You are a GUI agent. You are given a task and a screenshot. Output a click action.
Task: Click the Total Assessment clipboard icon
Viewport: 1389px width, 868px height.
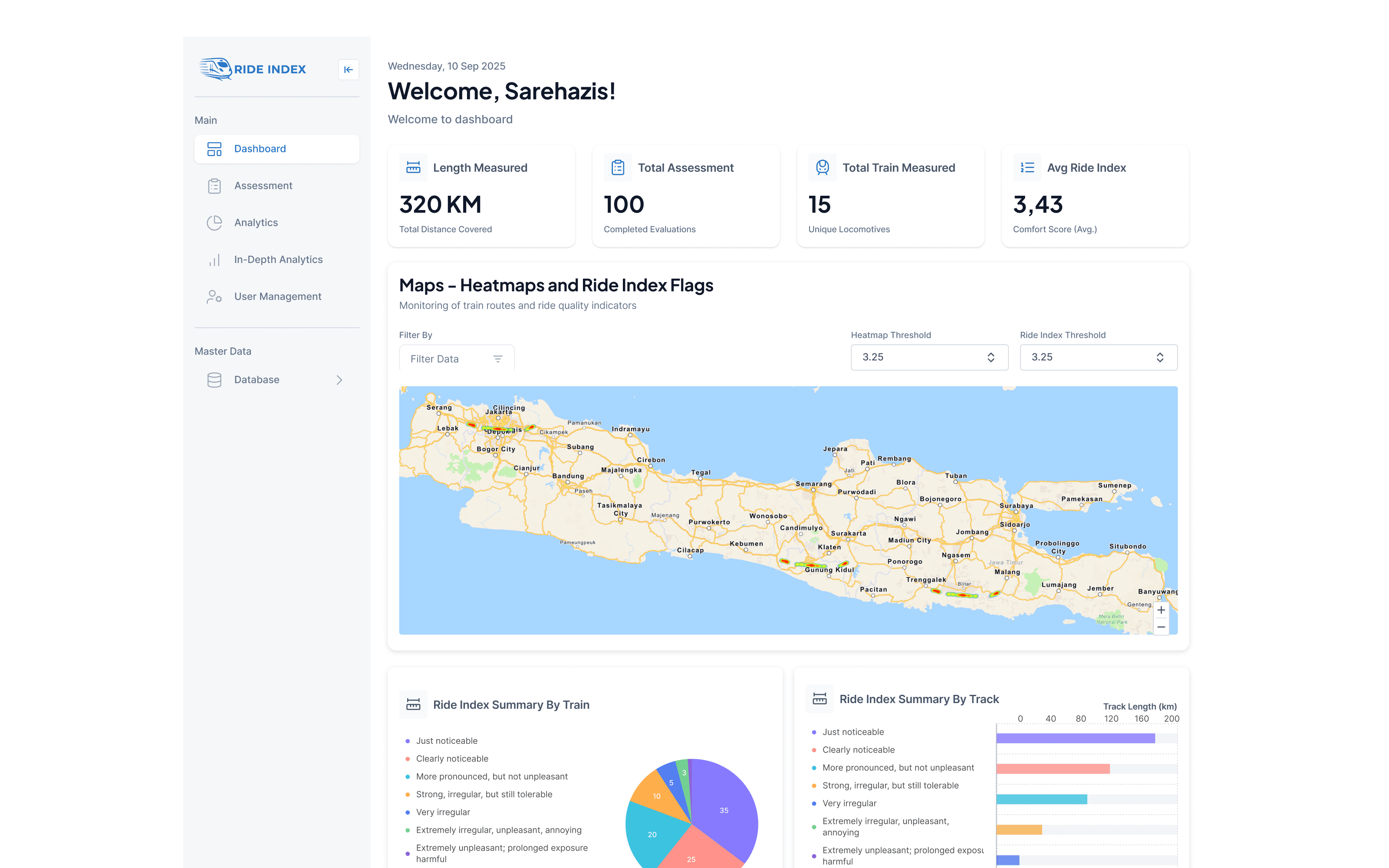coord(618,168)
